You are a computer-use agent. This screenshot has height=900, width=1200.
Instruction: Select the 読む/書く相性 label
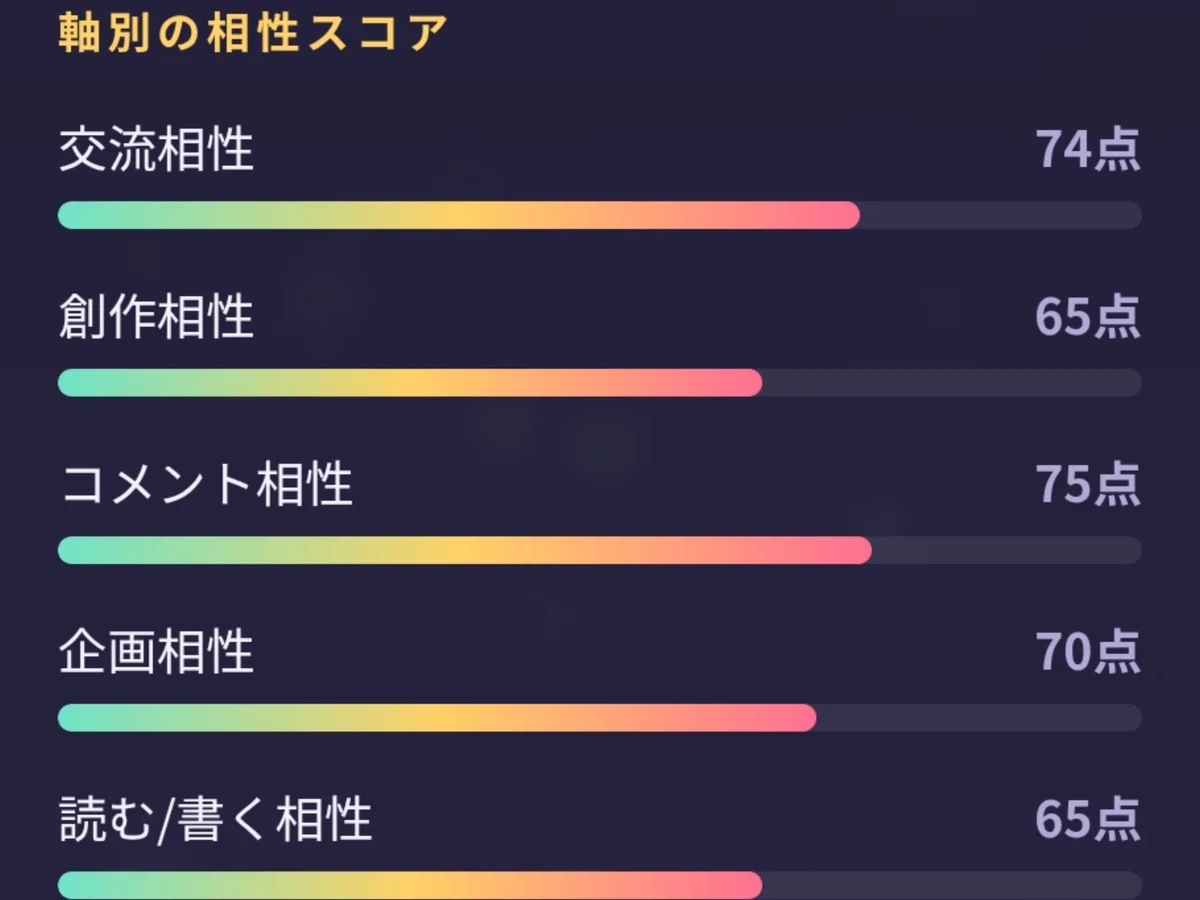pos(215,820)
